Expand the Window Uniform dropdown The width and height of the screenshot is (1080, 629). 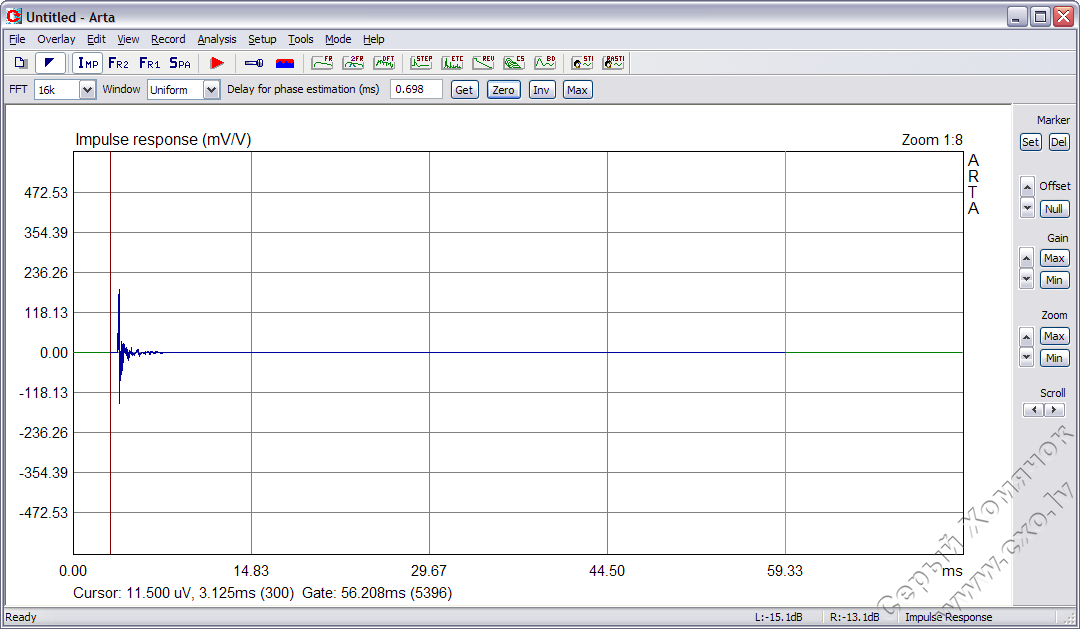click(211, 90)
